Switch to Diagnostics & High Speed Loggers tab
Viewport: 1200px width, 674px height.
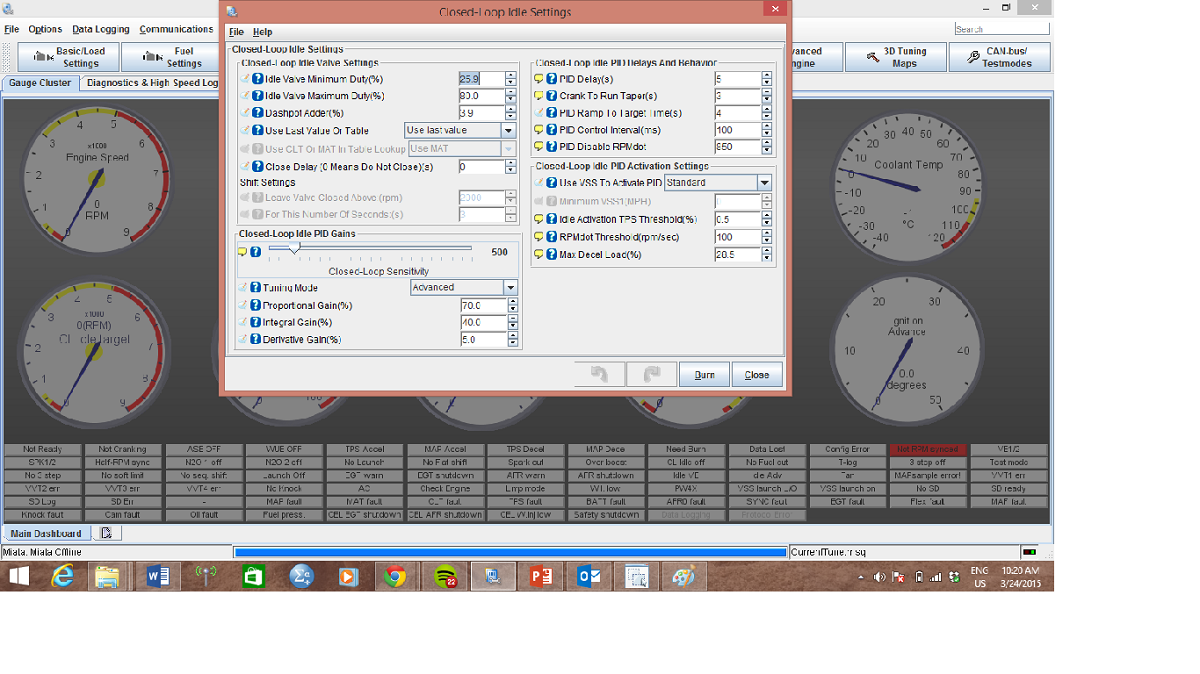[x=152, y=84]
